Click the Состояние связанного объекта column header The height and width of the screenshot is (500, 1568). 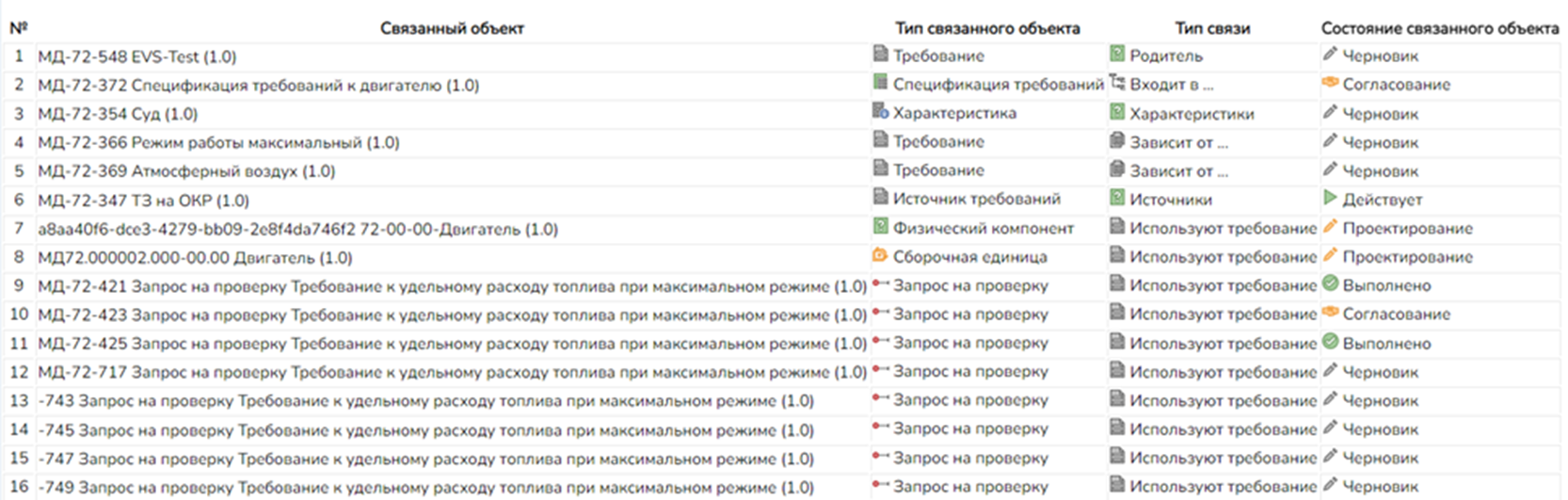[1439, 28]
